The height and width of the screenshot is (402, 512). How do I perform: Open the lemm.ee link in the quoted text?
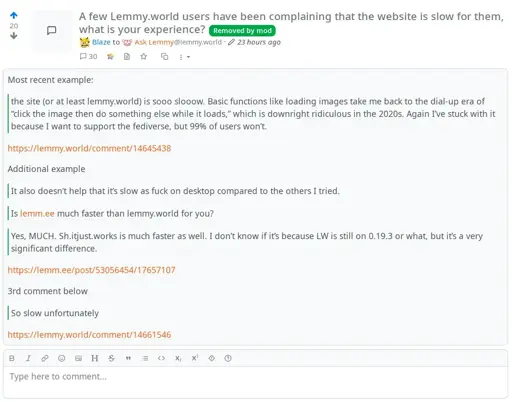tap(37, 213)
